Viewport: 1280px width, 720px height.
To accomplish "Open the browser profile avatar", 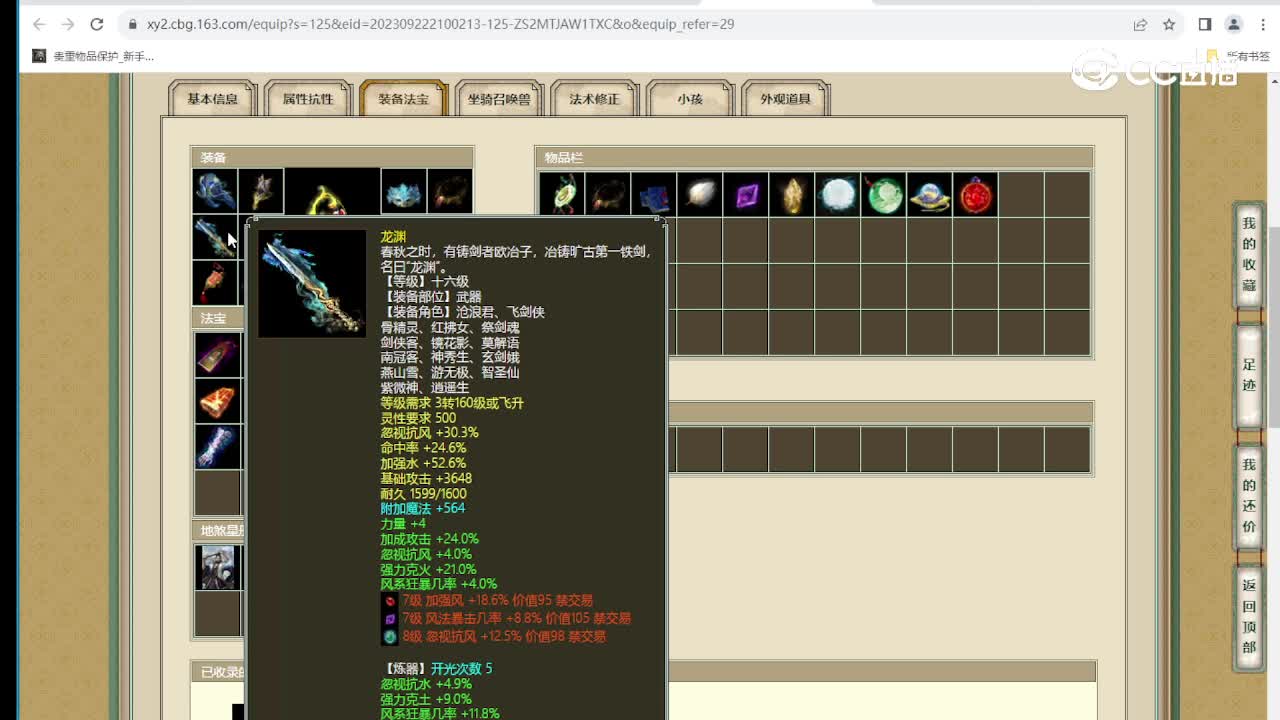I will point(1234,24).
